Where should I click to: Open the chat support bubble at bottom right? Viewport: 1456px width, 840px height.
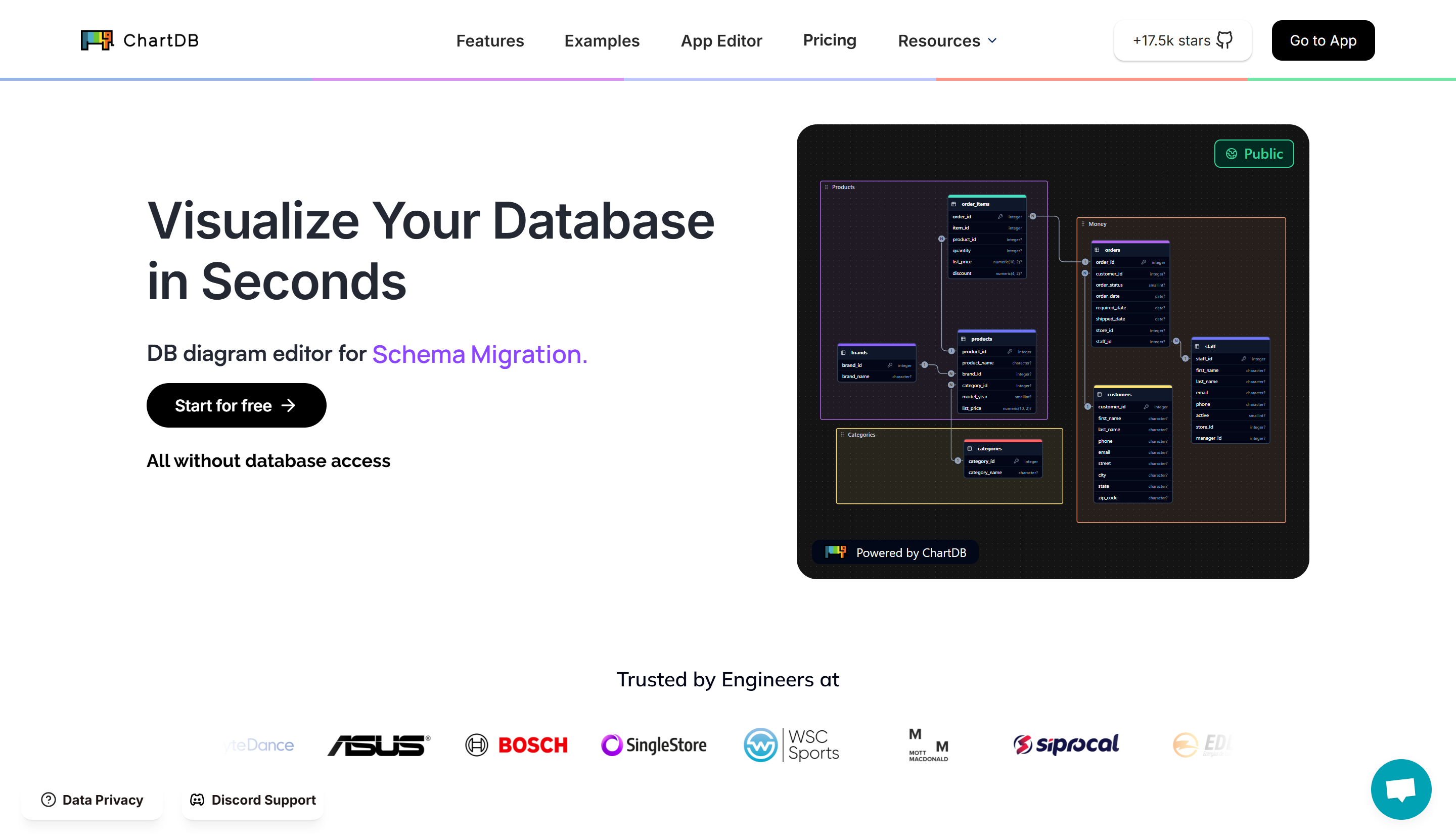tap(1401, 789)
